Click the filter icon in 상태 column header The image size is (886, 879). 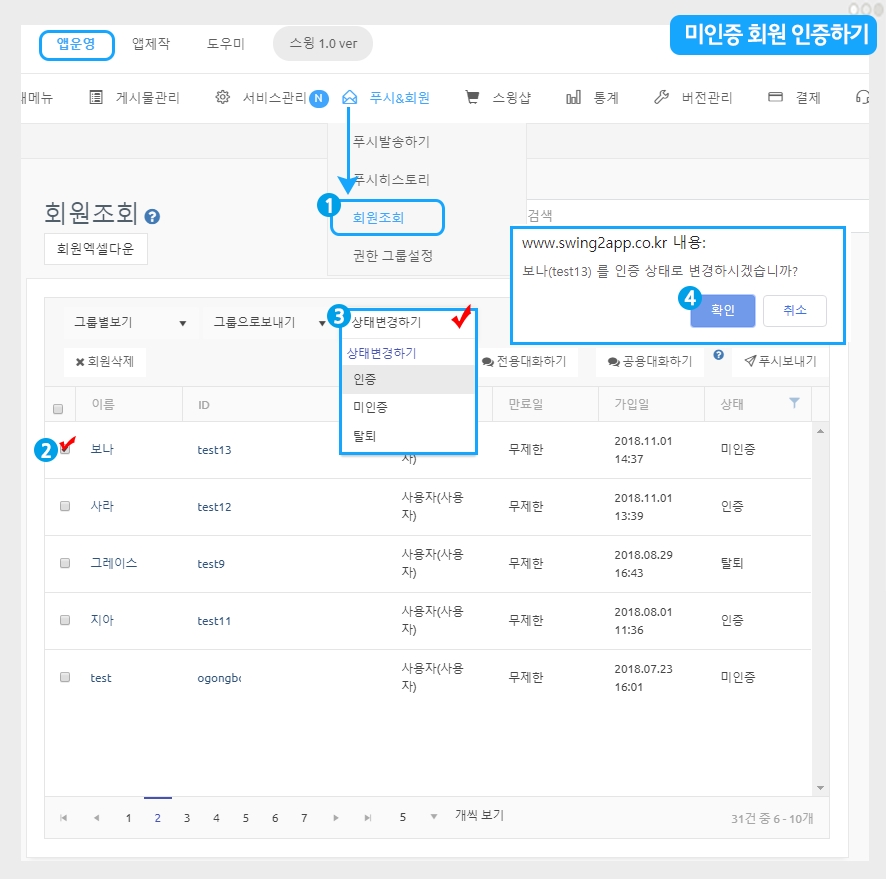[794, 403]
